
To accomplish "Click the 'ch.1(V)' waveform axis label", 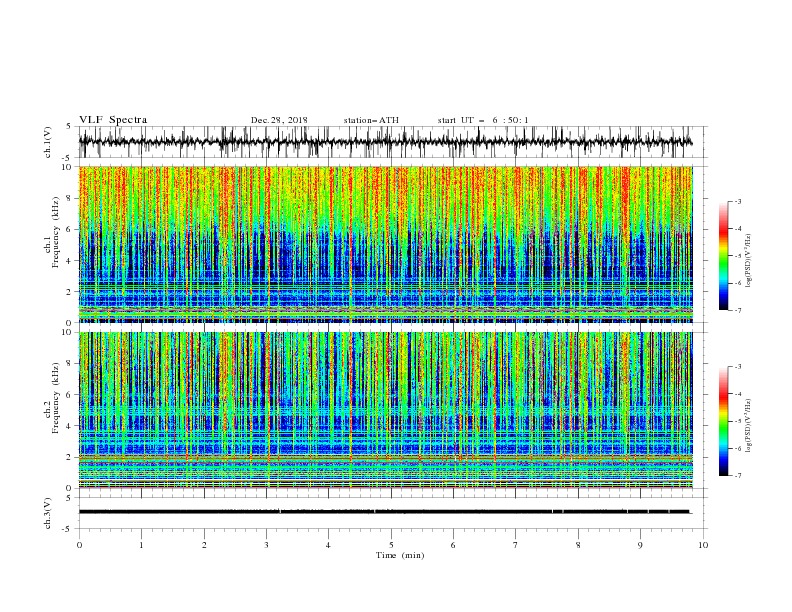I will point(48,142).
